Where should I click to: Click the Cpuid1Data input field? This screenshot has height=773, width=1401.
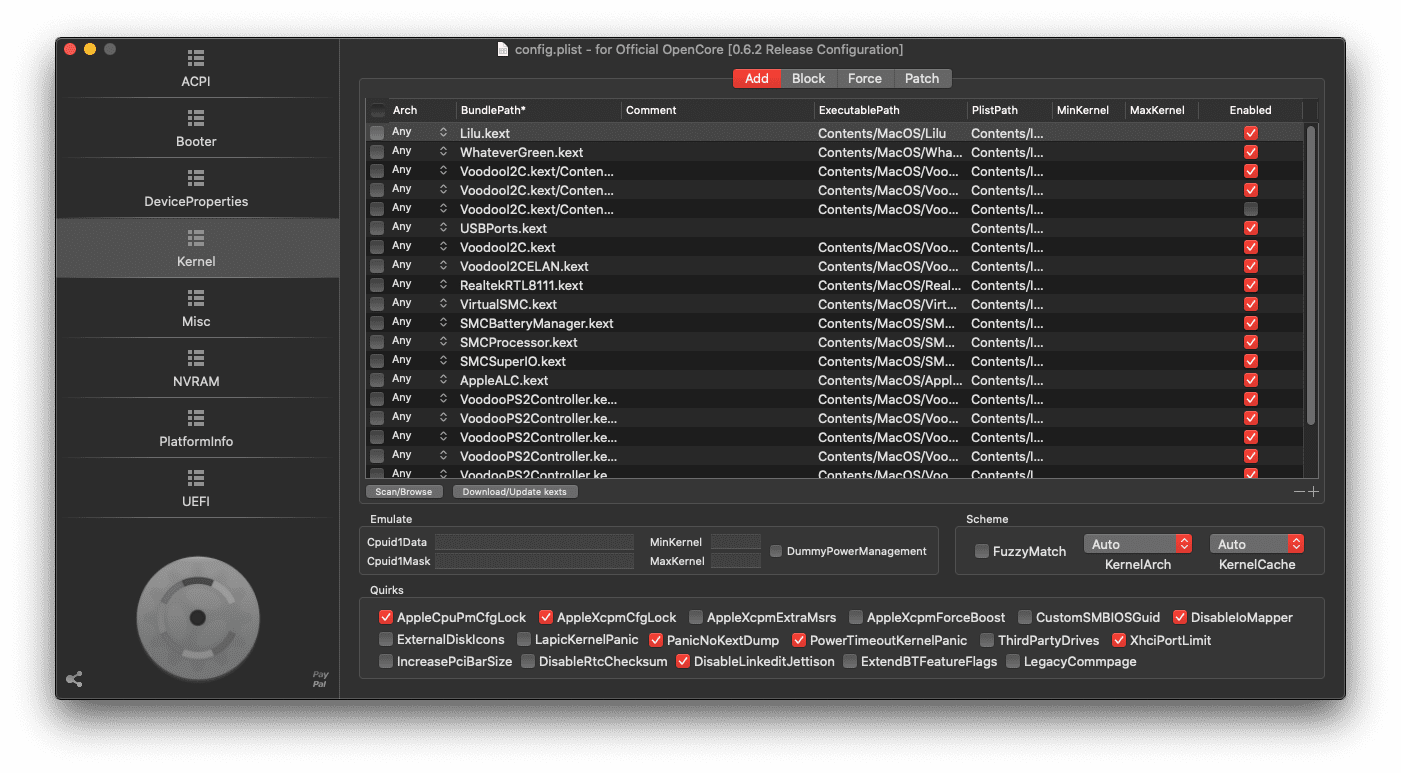[x=534, y=541]
